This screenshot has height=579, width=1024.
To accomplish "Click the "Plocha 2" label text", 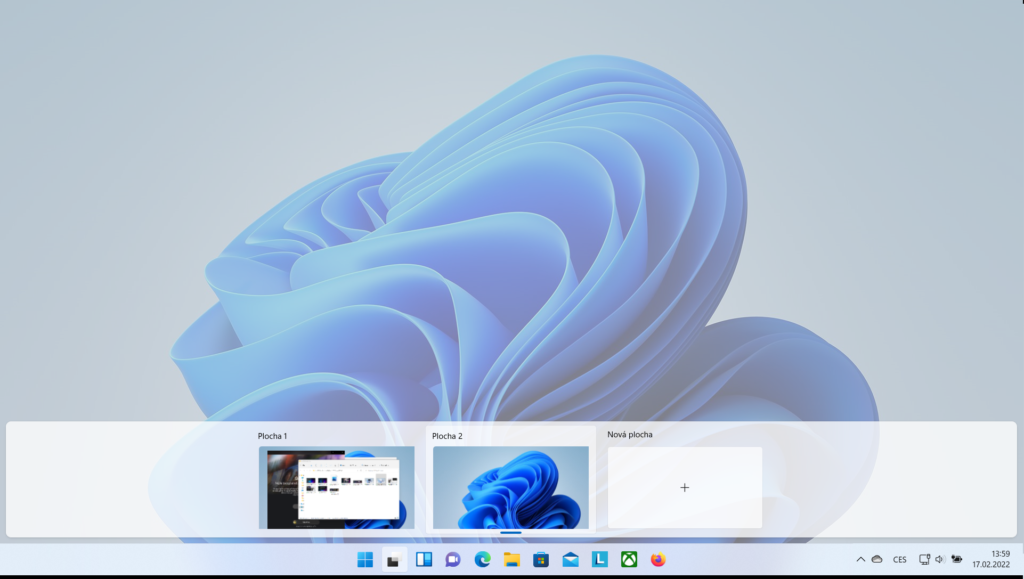I will click(447, 436).
